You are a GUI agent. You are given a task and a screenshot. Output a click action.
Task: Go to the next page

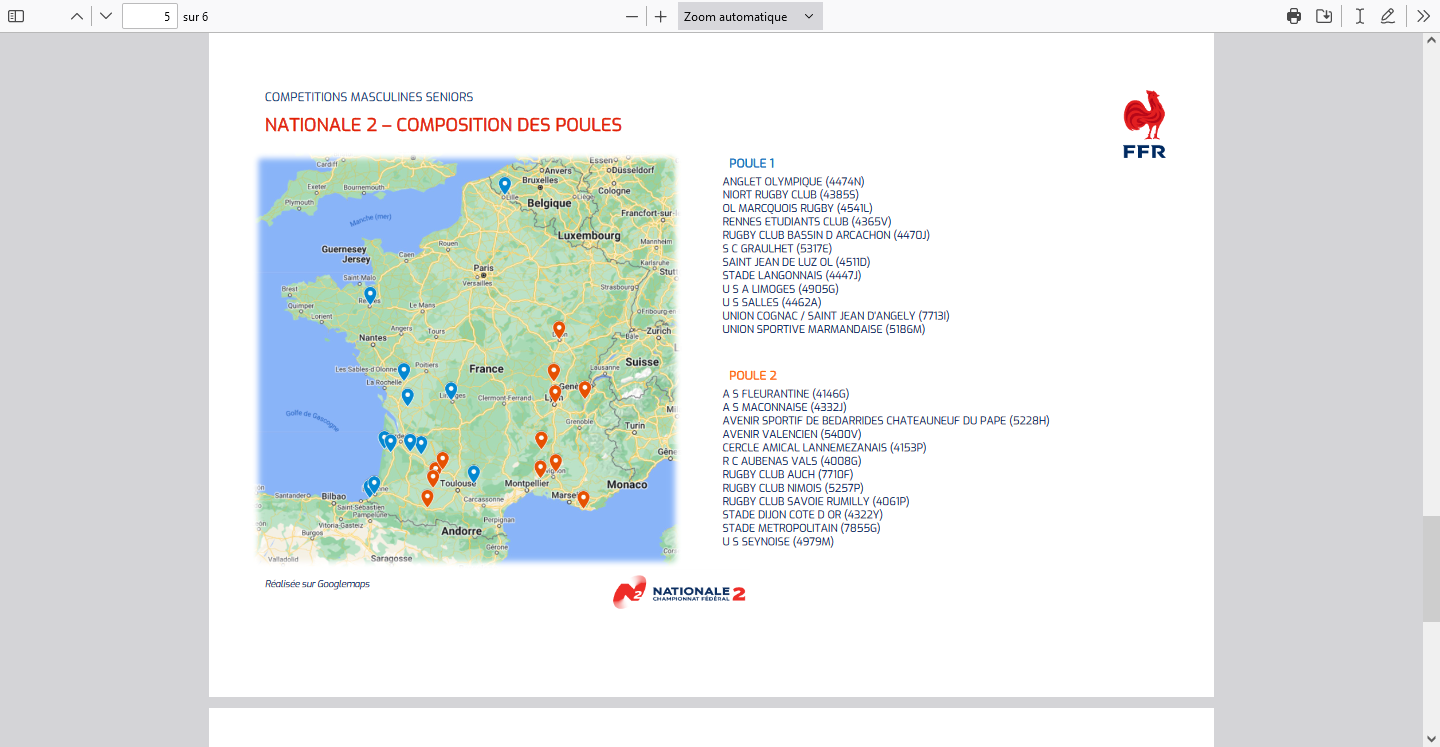click(106, 16)
